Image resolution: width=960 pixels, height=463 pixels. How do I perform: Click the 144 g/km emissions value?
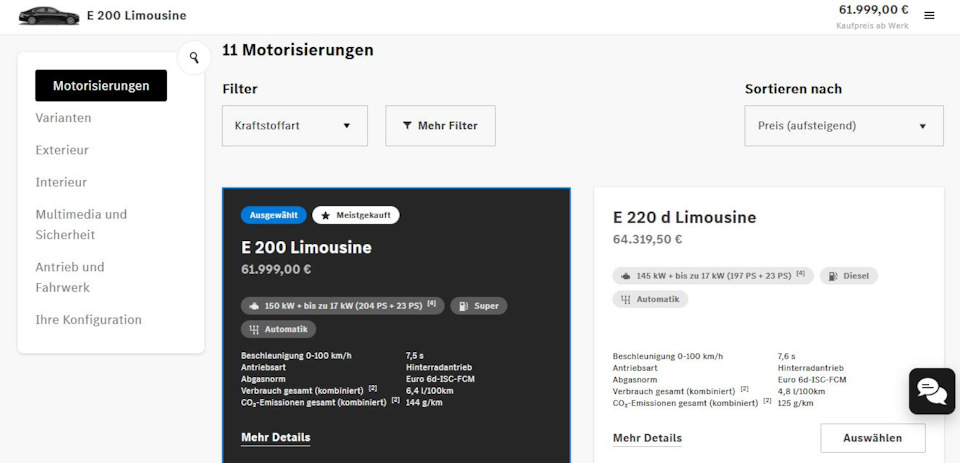pos(424,402)
